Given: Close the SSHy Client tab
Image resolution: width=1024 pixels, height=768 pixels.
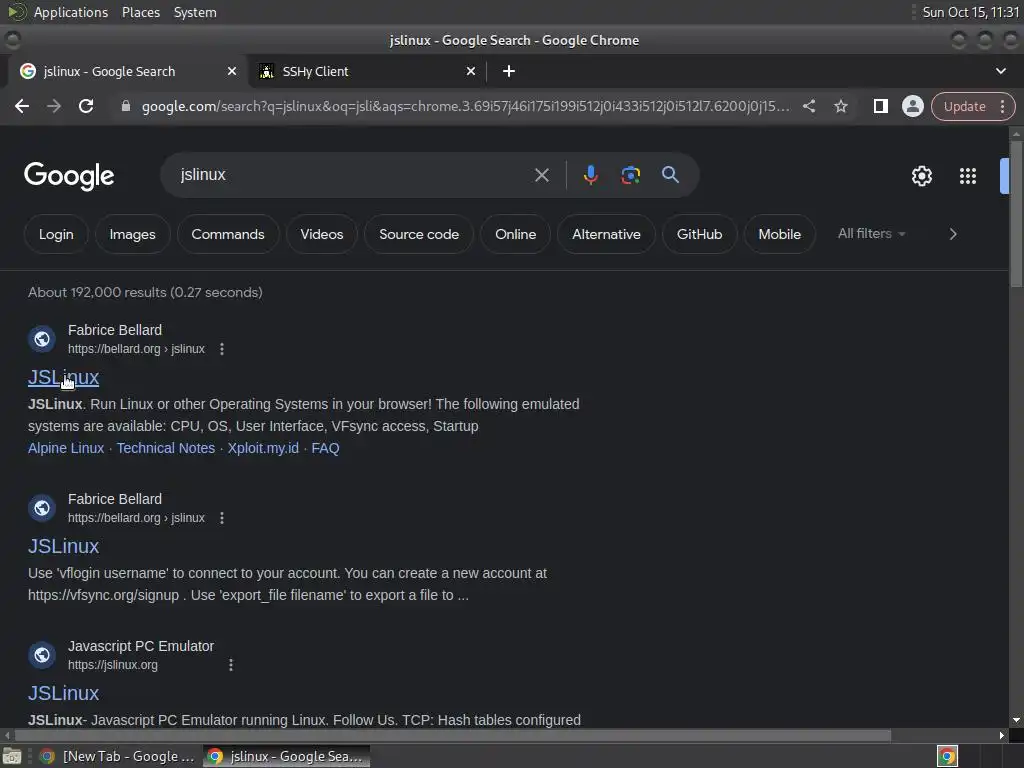Looking at the screenshot, I should 471,71.
